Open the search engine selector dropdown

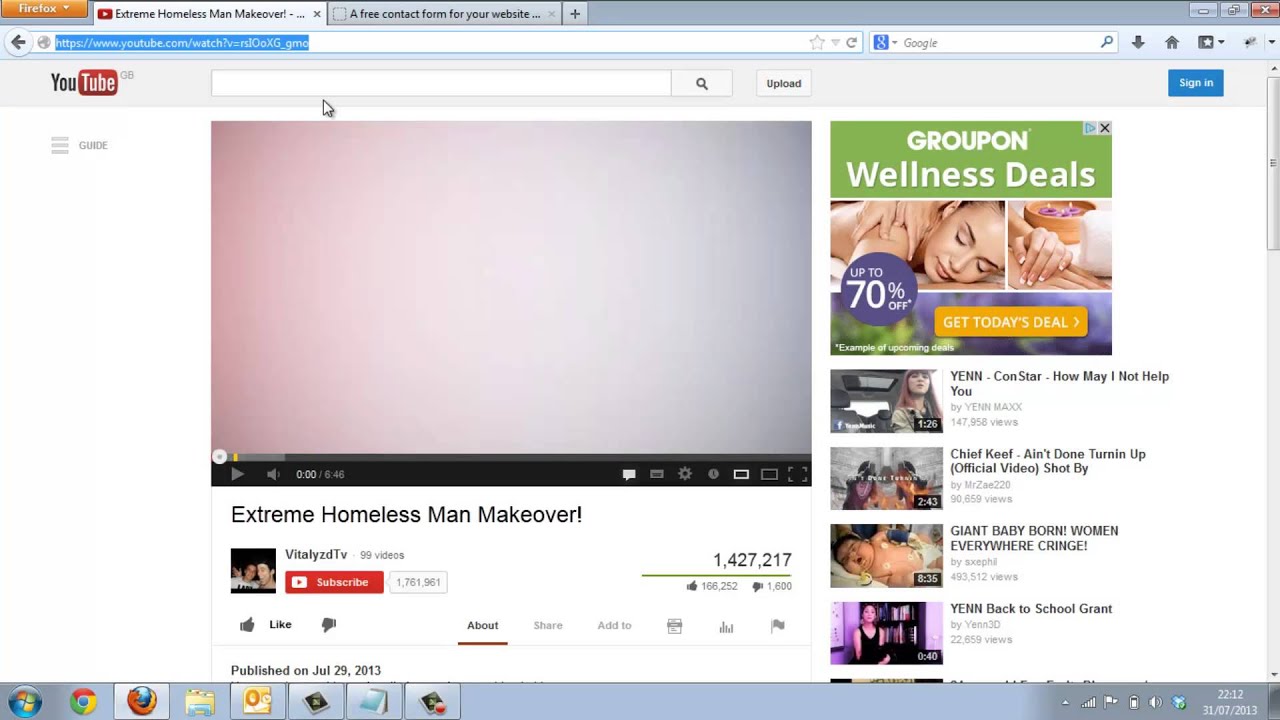point(885,43)
